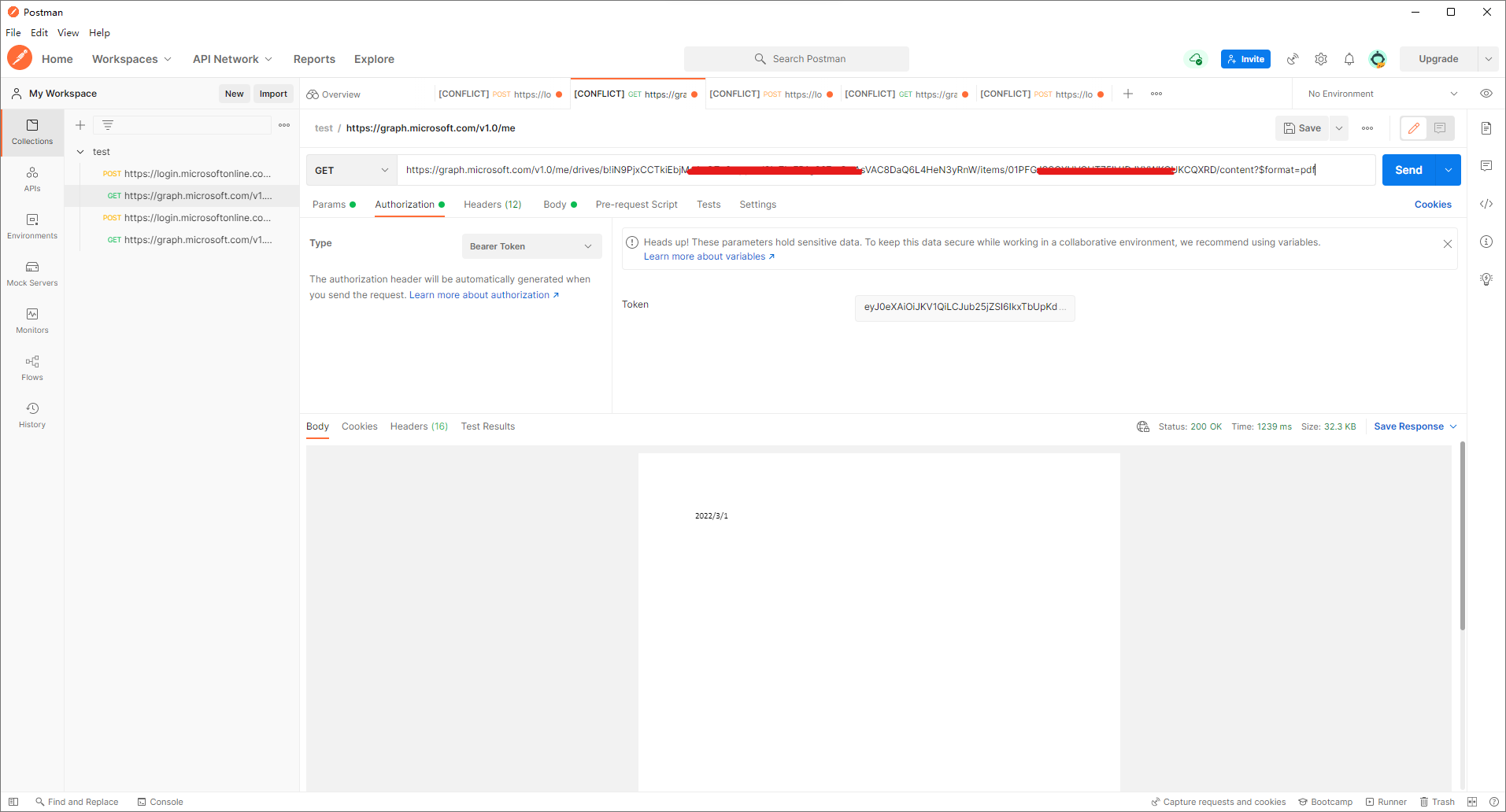This screenshot has width=1506, height=812.
Task: Click the Postman logo icon
Action: (x=20, y=58)
